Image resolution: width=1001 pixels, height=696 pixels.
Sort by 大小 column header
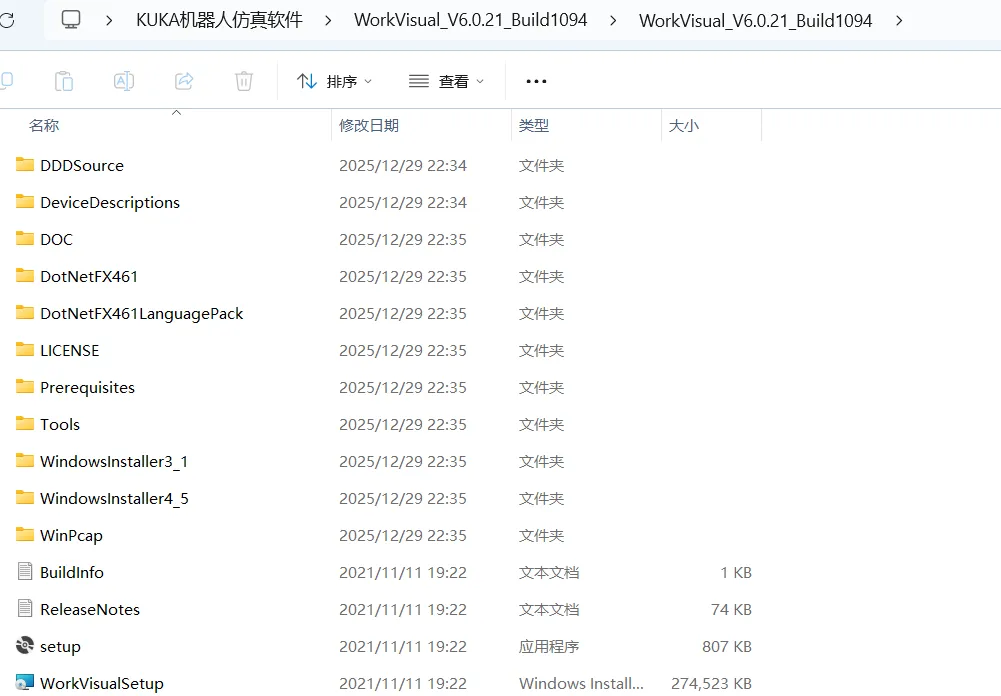click(684, 126)
